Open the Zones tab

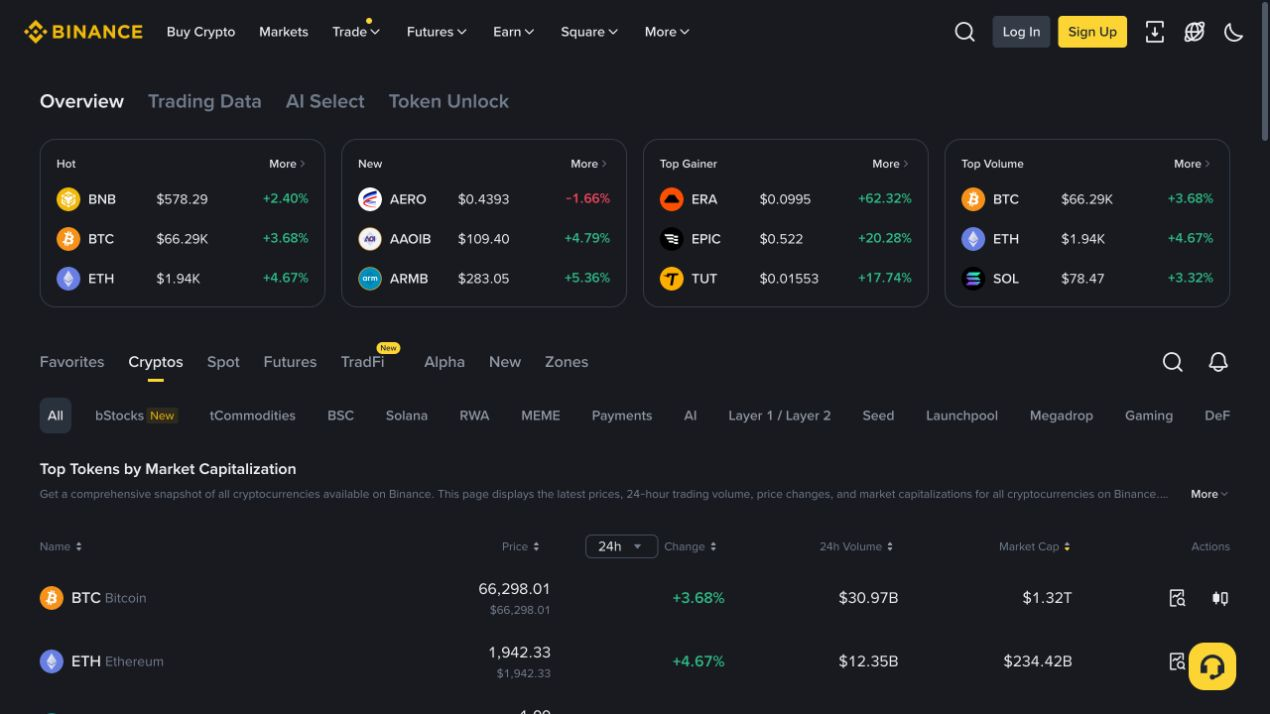point(566,362)
